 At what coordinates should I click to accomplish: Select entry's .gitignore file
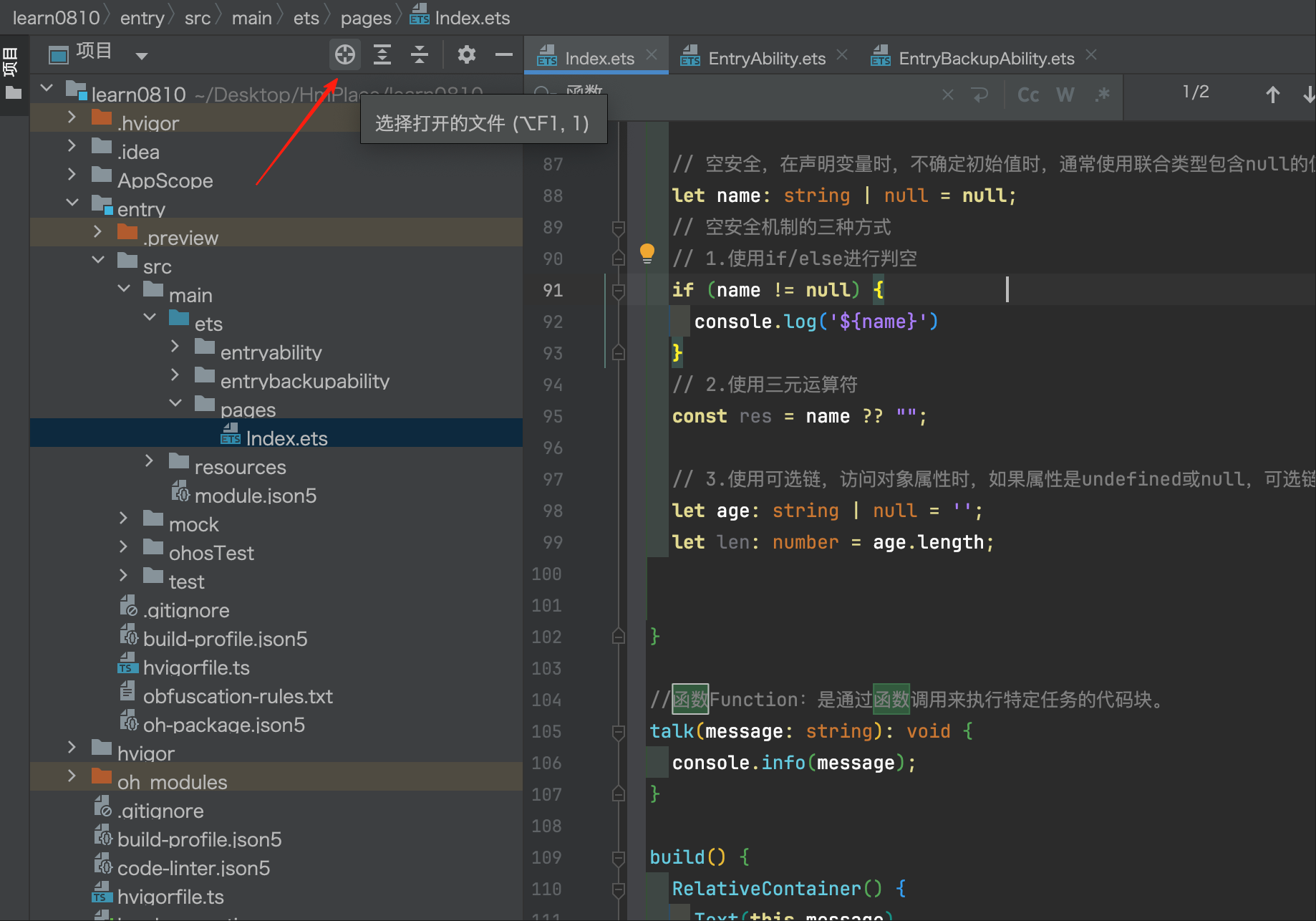276,605
